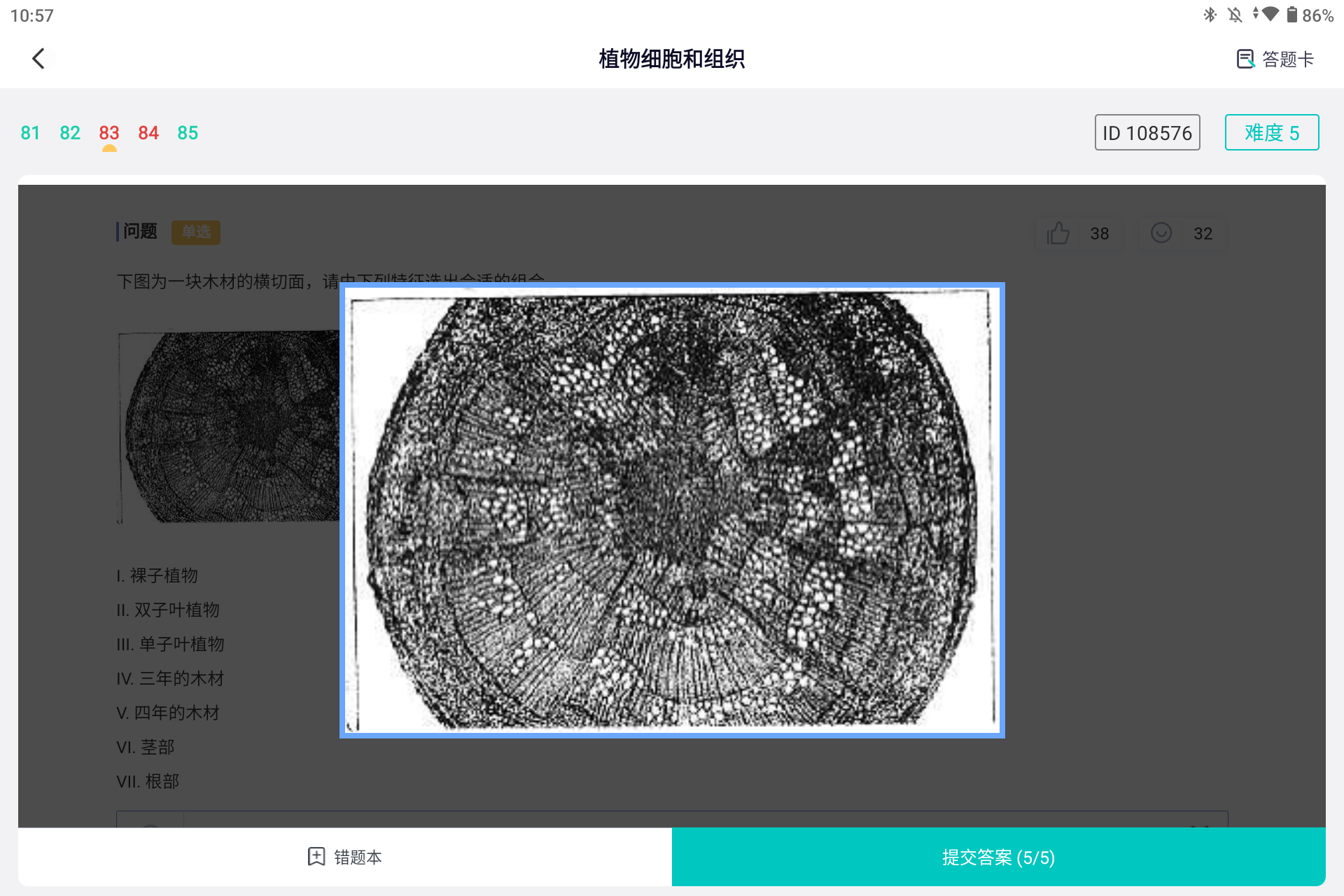Select question 83 tab

point(109,133)
